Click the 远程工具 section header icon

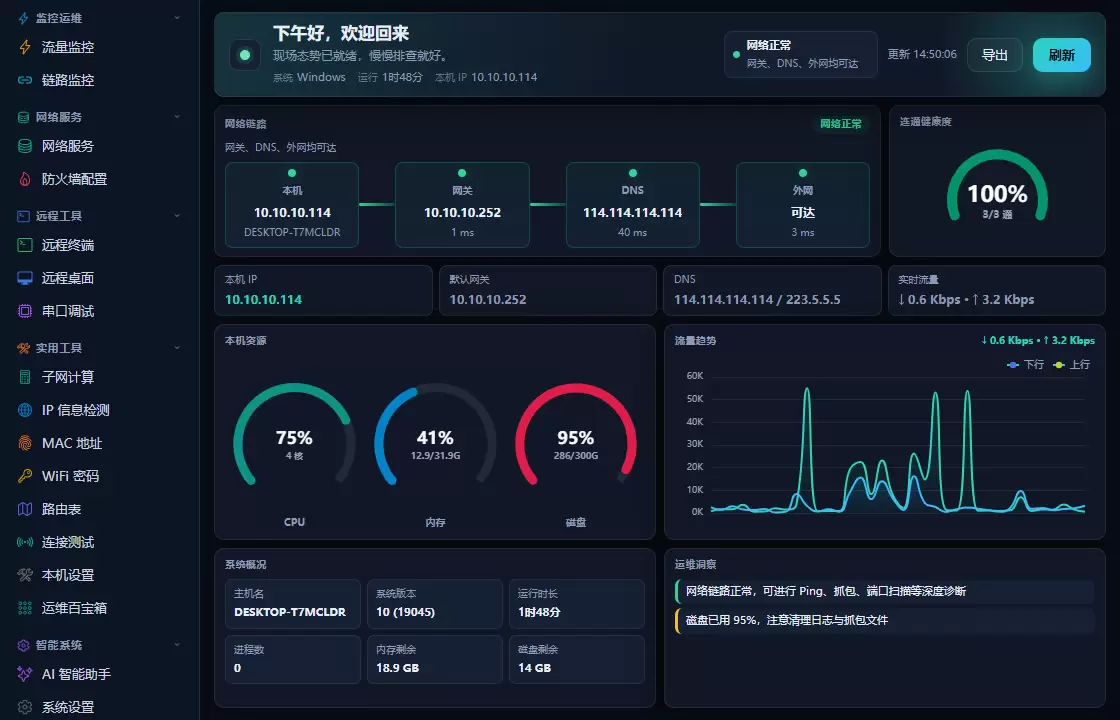[23, 216]
